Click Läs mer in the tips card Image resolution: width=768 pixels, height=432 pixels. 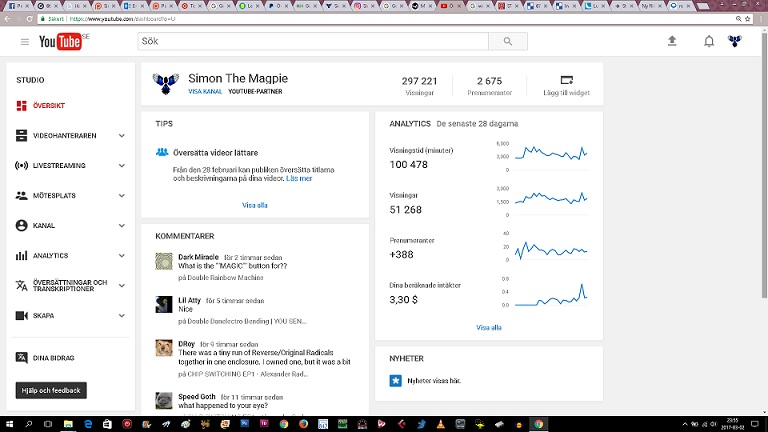tap(299, 178)
